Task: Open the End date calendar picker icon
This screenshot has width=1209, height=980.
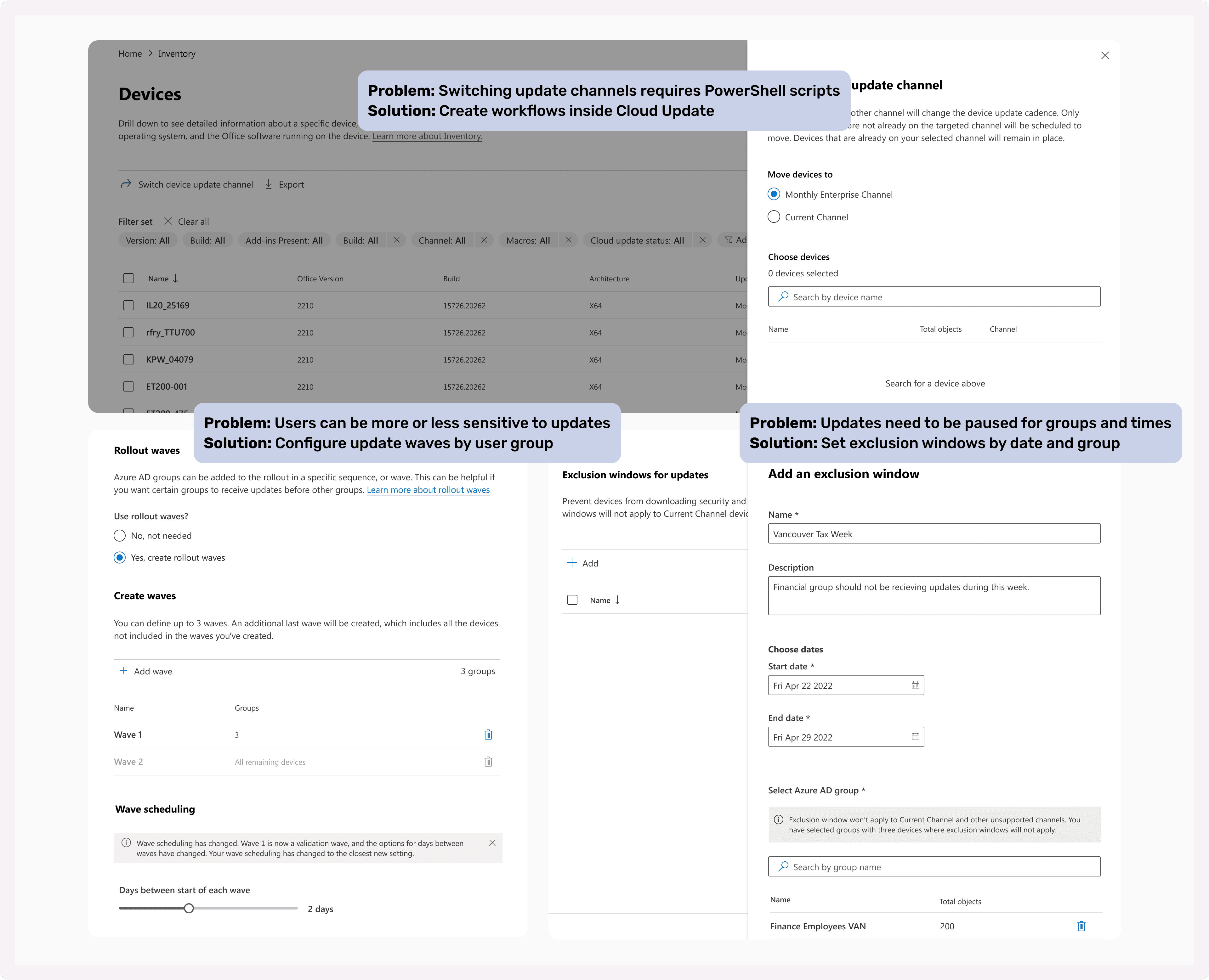Action: click(x=915, y=737)
